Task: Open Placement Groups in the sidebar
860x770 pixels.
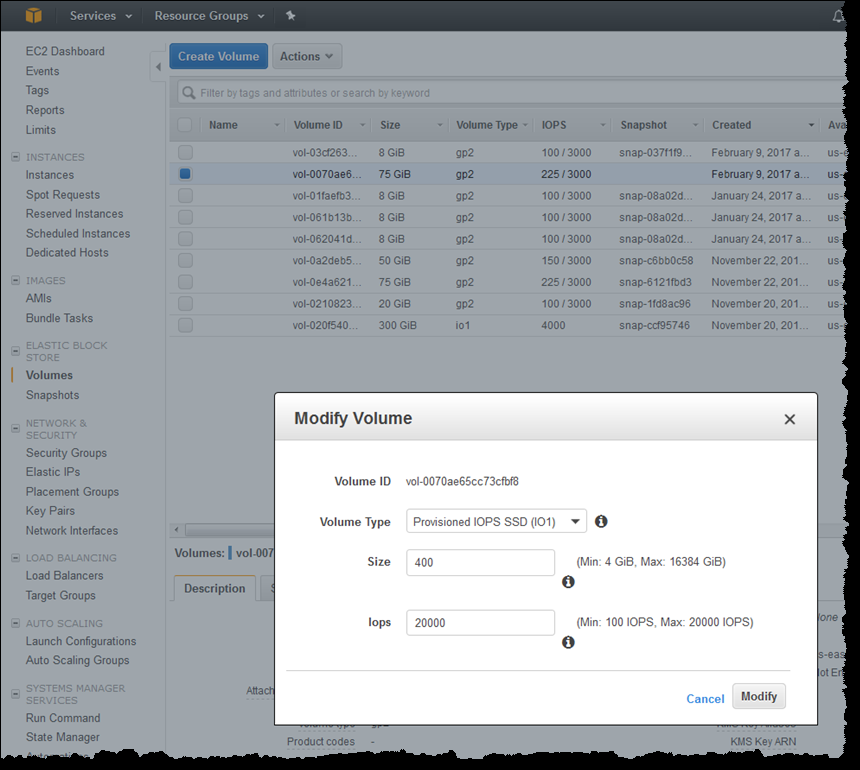Action: (72, 492)
